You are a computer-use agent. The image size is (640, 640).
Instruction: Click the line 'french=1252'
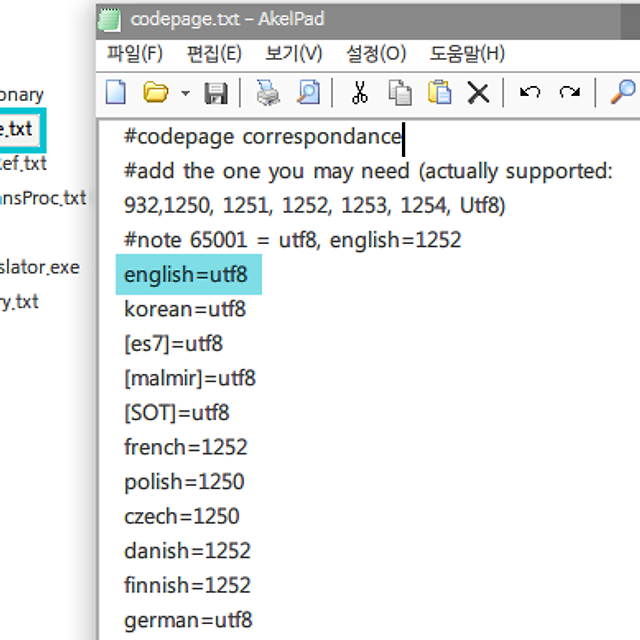tap(186, 447)
